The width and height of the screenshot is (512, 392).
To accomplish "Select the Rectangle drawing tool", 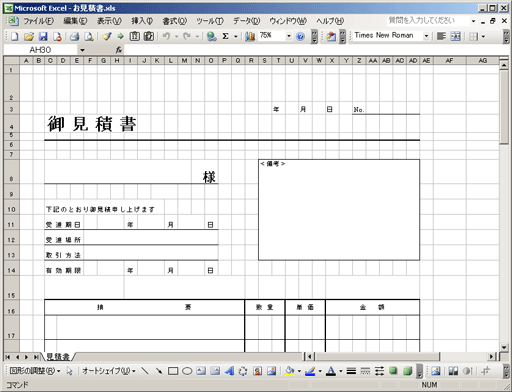I will [173, 371].
